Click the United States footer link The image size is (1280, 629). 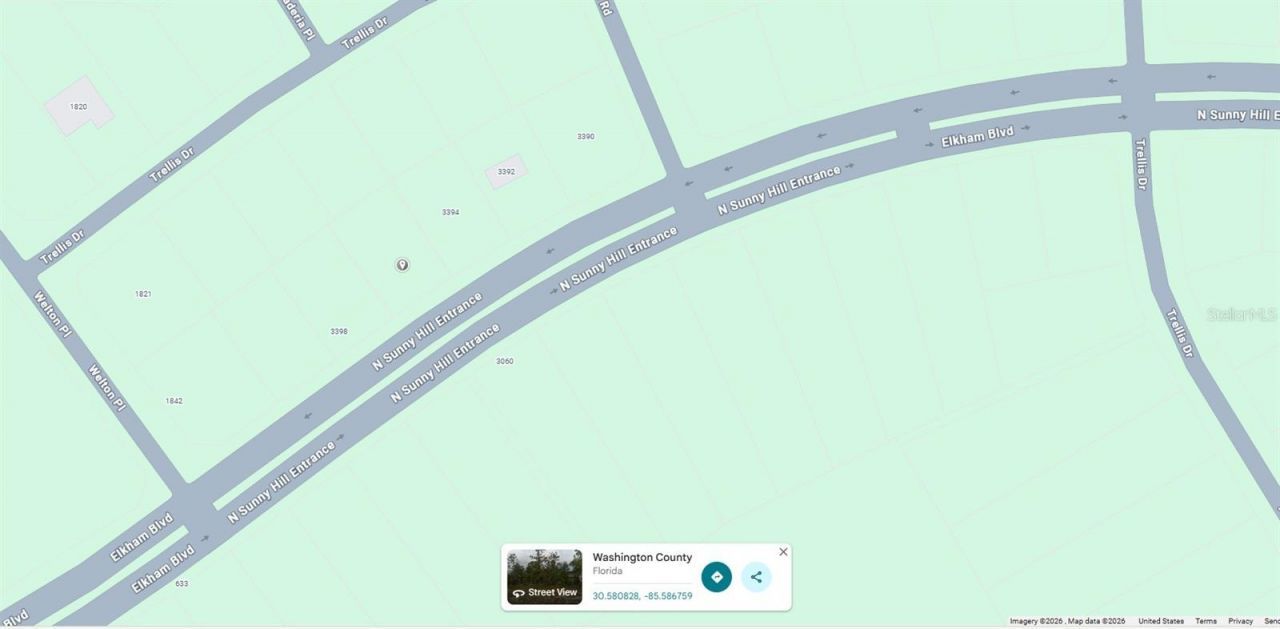[1160, 621]
